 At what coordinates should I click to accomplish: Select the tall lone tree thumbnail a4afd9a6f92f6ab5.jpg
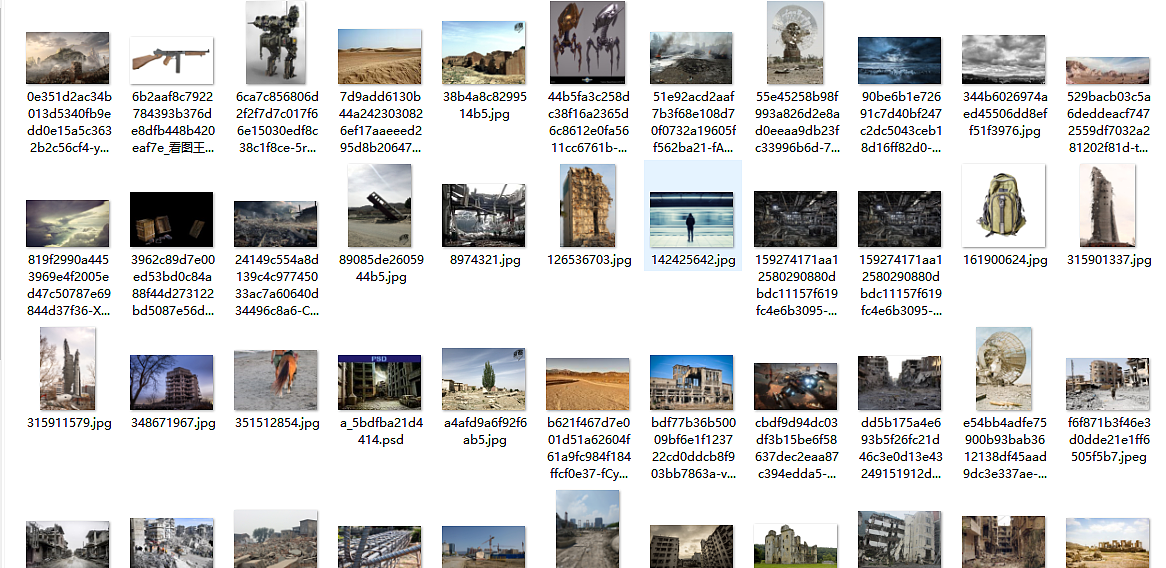pos(483,379)
